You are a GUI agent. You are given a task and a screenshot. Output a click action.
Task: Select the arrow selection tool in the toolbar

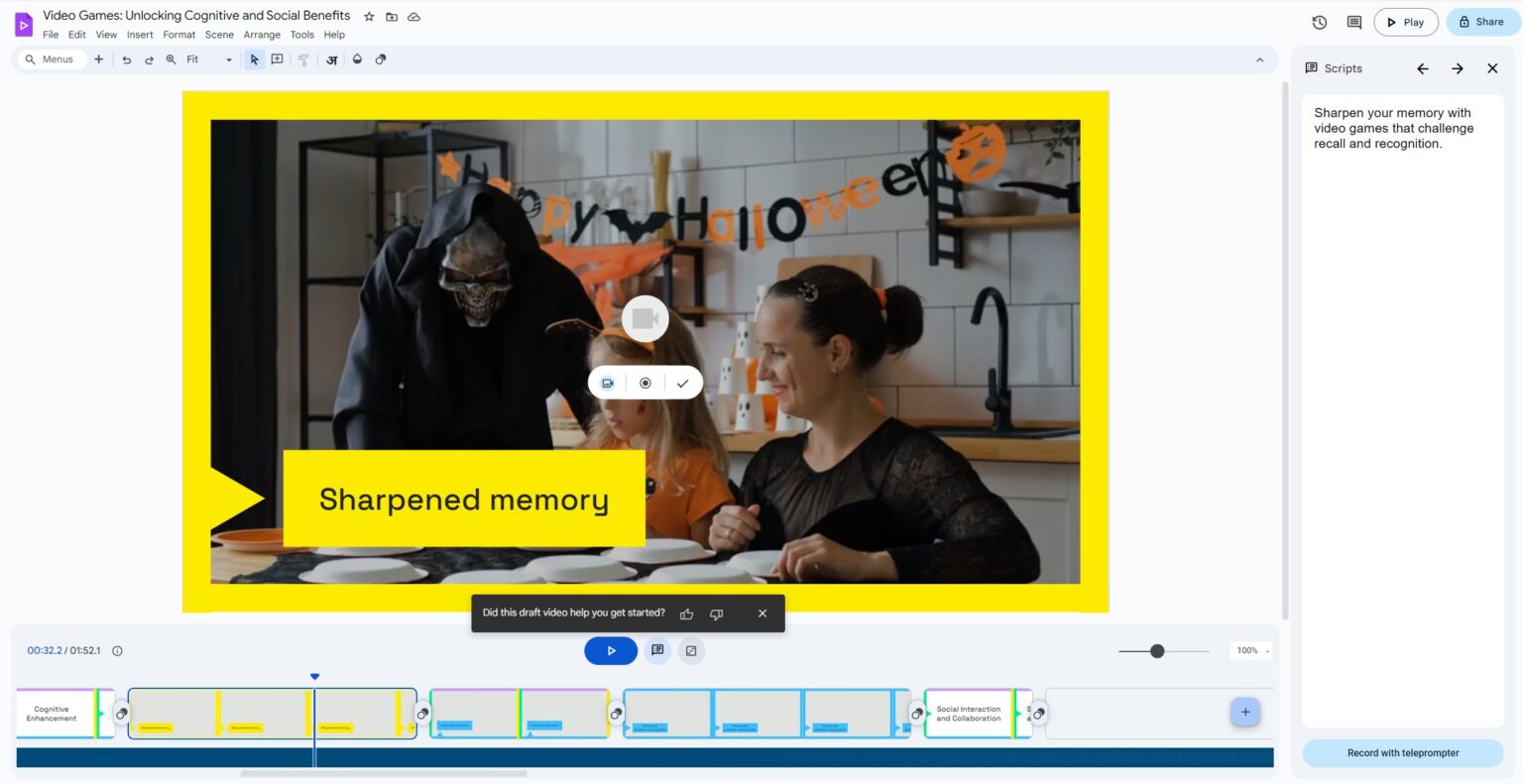[x=254, y=59]
